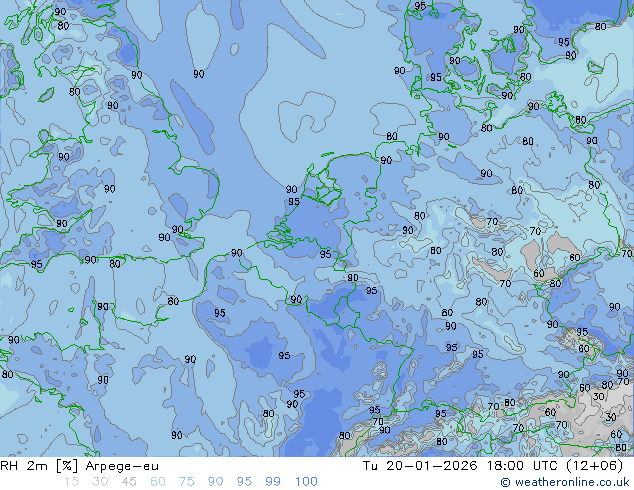Select legend value 75 in the color scale
The height and width of the screenshot is (490, 634).
186,482
